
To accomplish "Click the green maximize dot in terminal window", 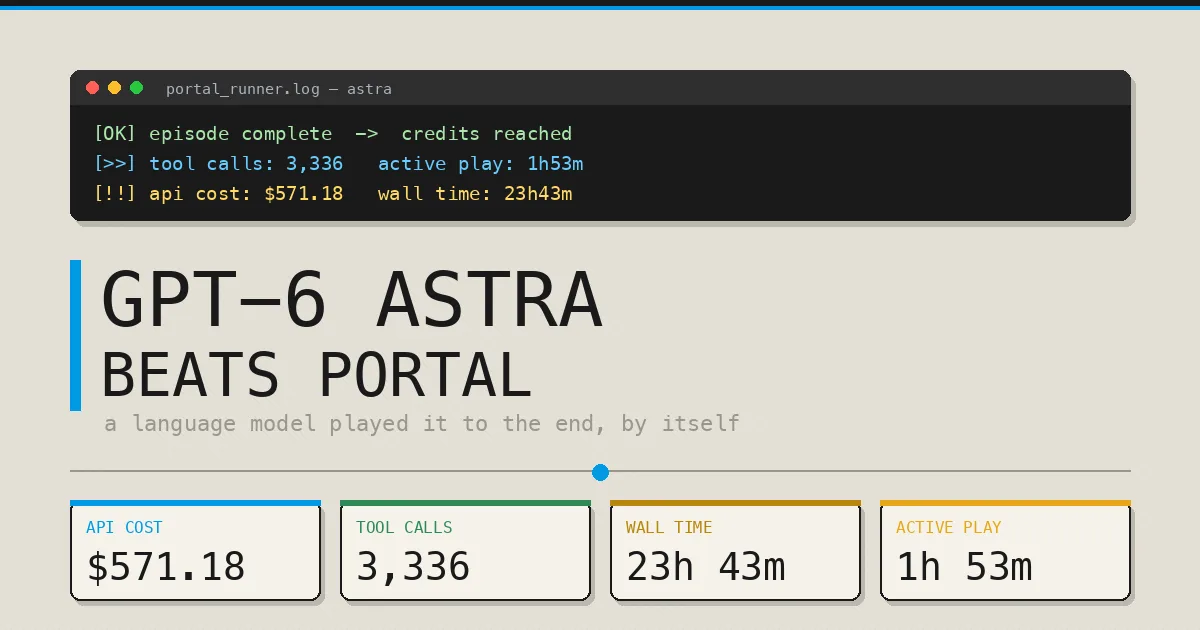I will coord(136,88).
